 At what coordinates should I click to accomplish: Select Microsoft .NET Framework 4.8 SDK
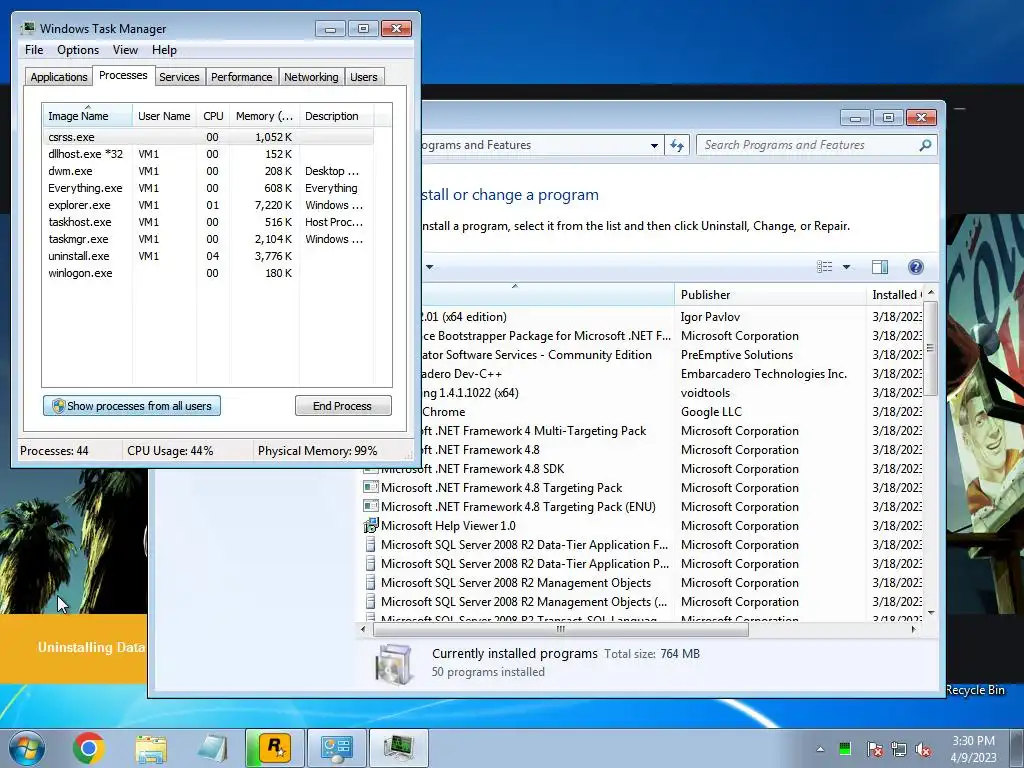472,469
